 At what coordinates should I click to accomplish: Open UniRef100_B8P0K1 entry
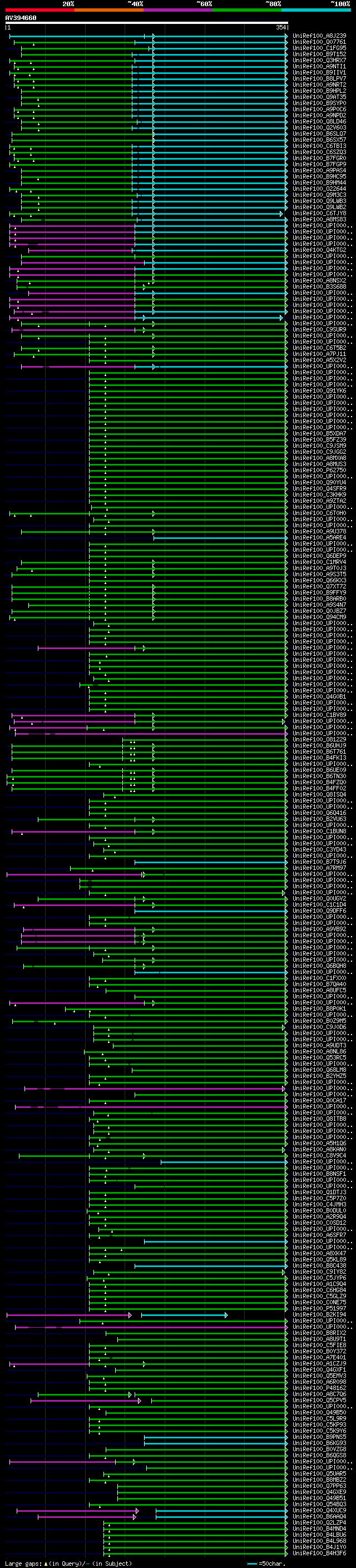(x=319, y=1009)
